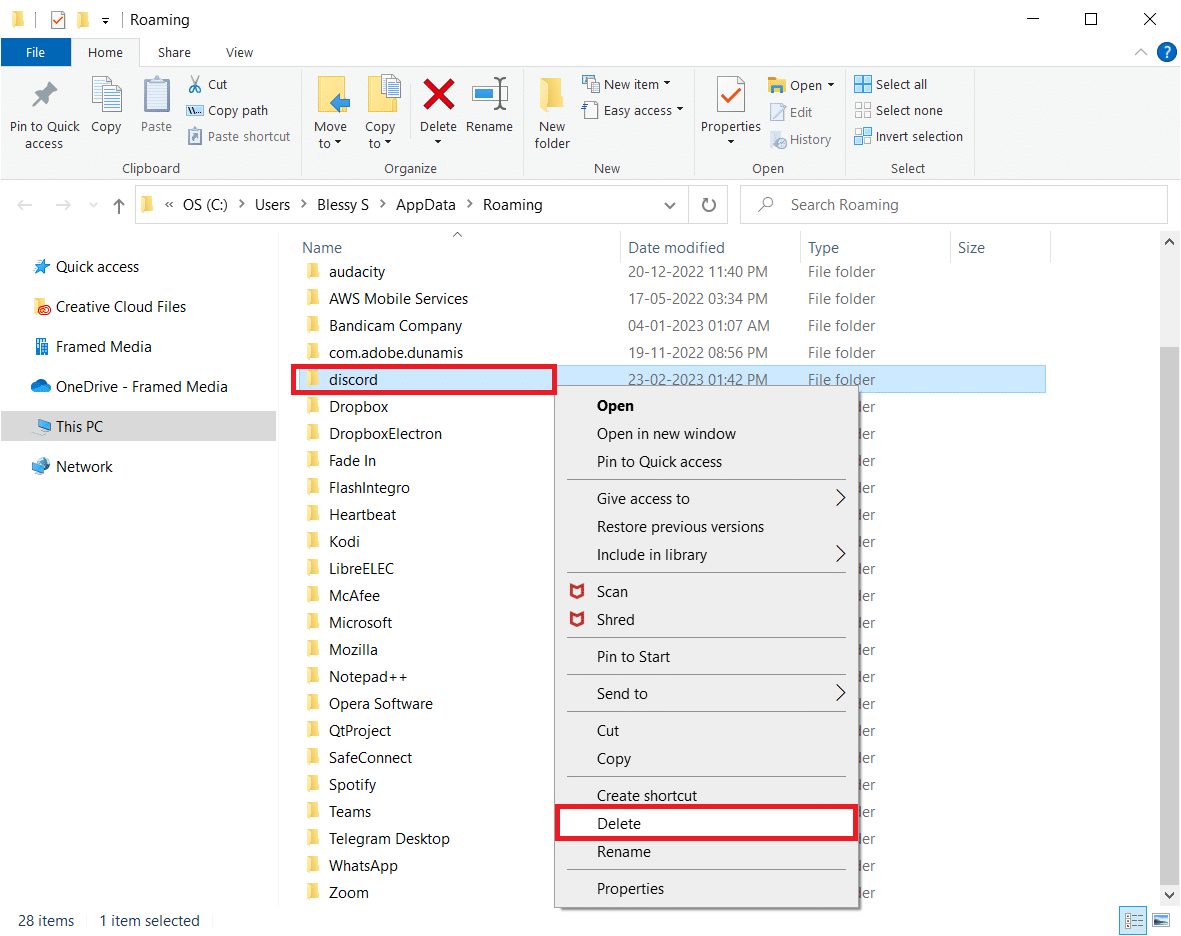Open the Properties ribbon icon

tap(731, 96)
